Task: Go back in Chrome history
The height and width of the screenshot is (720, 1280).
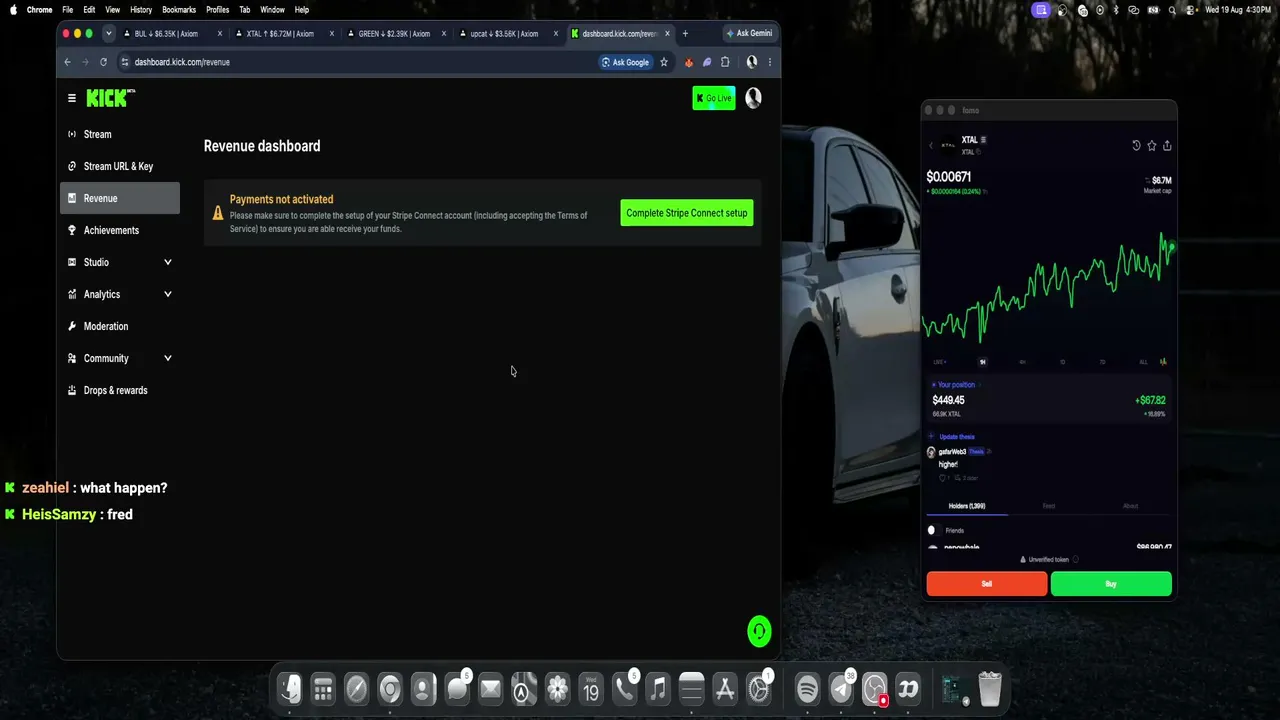Action: point(67,62)
